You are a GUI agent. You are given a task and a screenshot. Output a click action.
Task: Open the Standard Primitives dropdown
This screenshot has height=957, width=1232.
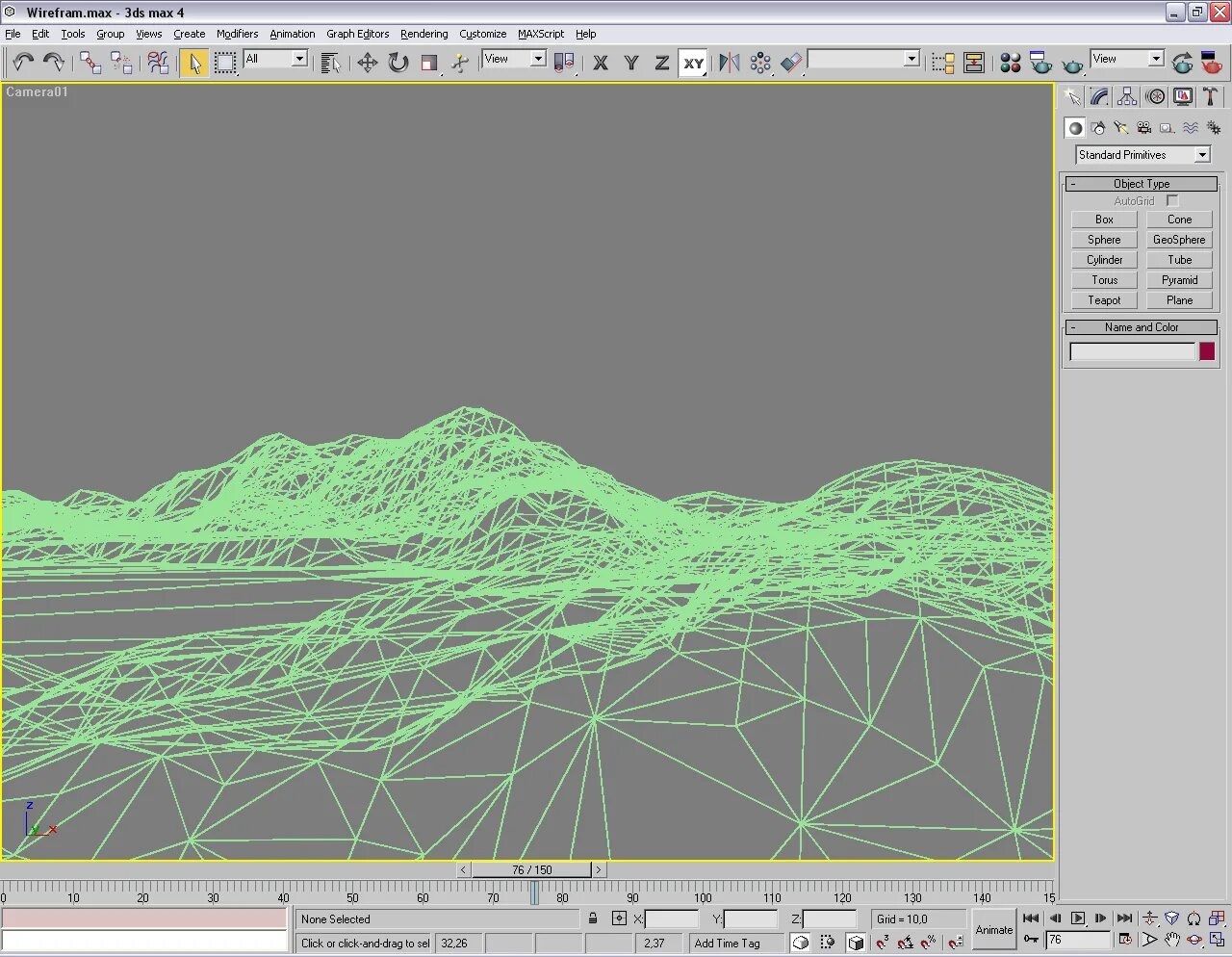1142,155
